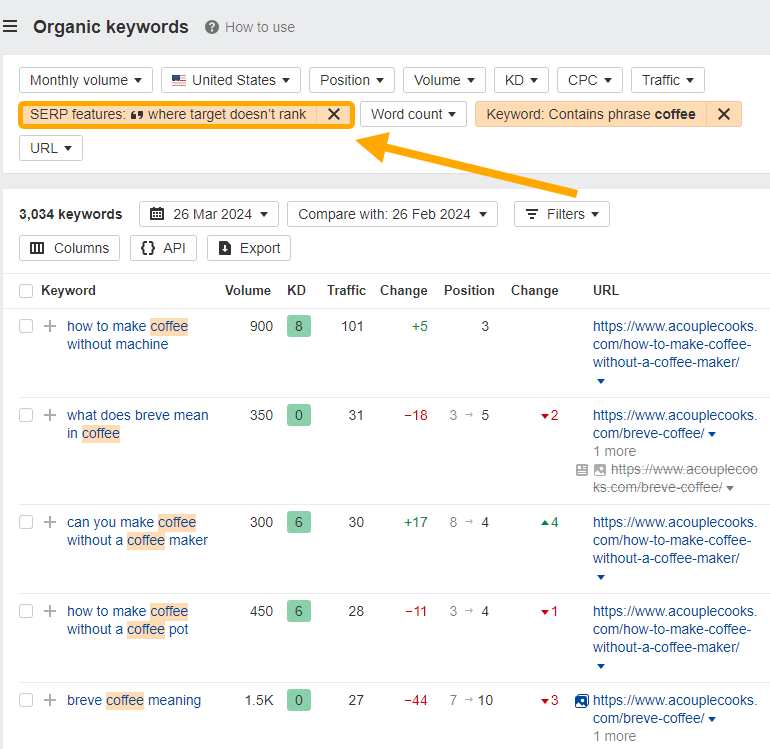Click KD badge 8 in first row
The image size is (770, 749).
point(299,326)
